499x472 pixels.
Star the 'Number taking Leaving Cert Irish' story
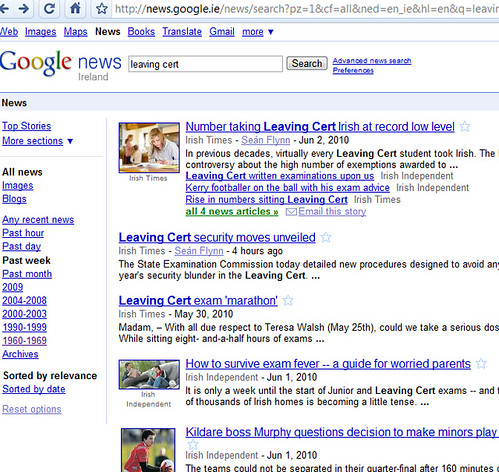pos(465,127)
